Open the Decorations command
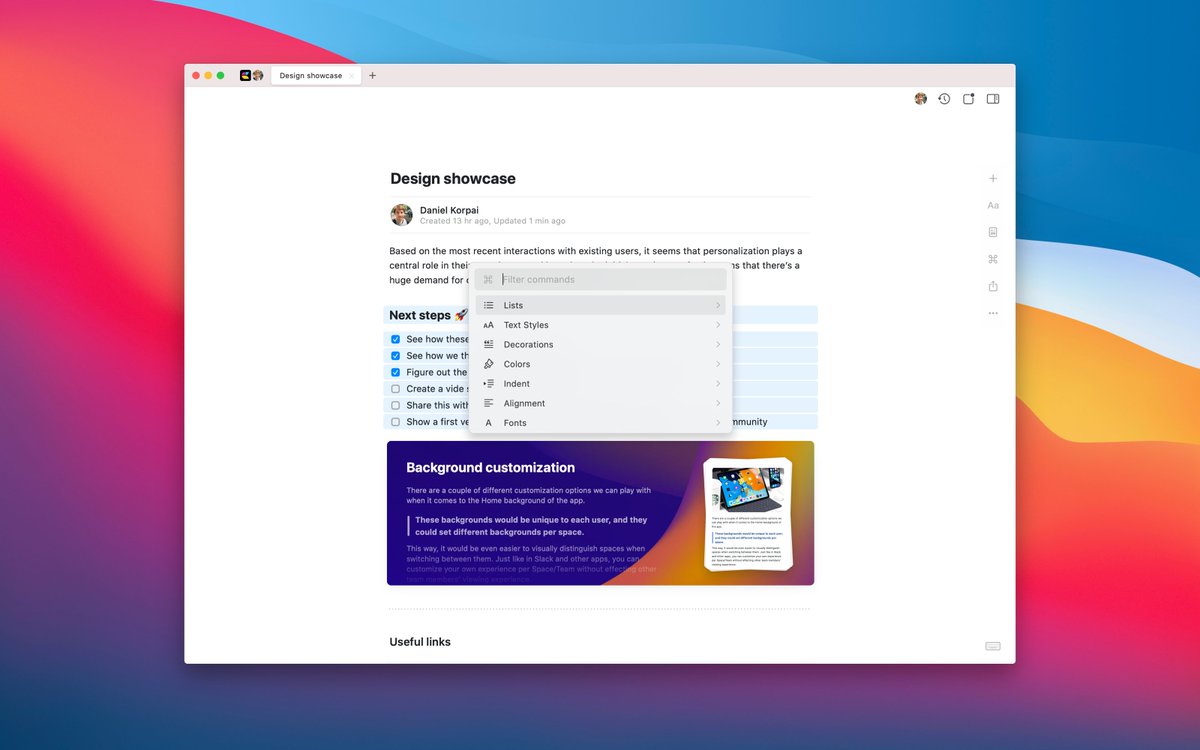Image resolution: width=1200 pixels, height=750 pixels. (601, 344)
